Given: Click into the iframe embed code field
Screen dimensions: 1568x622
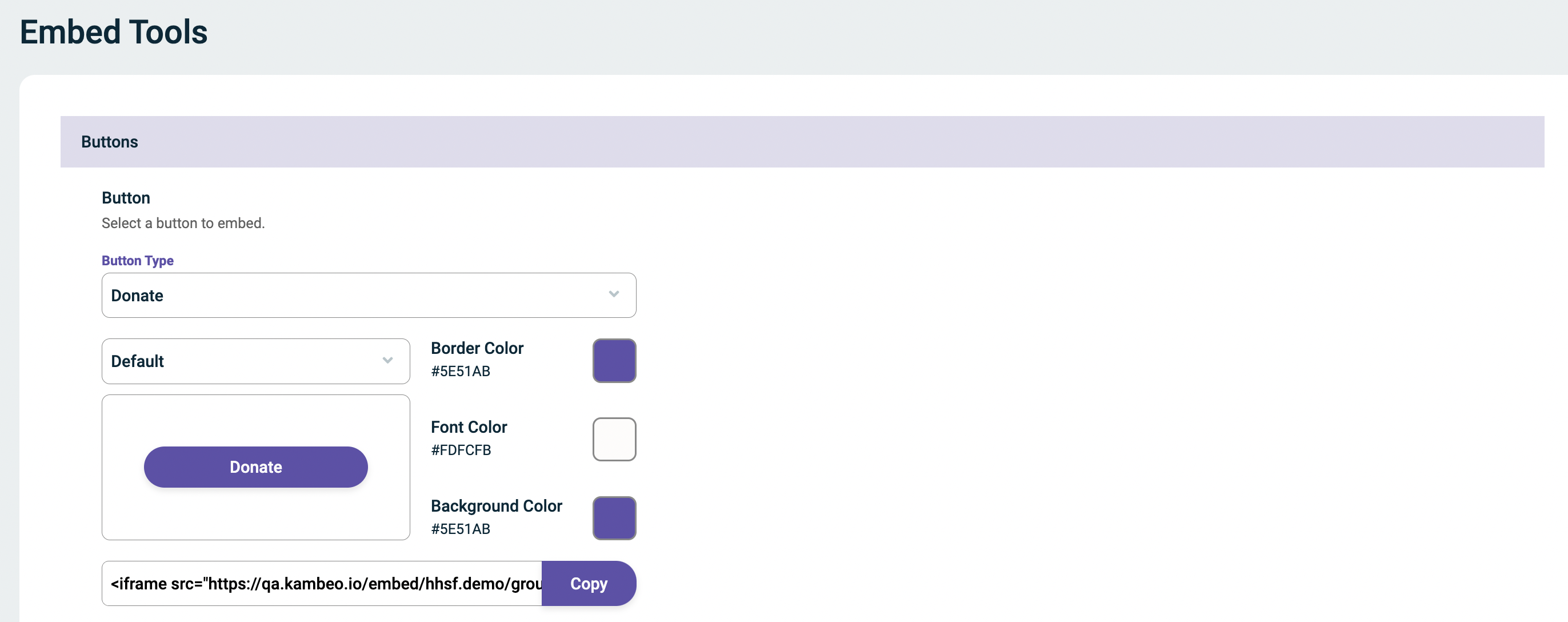Looking at the screenshot, I should coord(322,584).
